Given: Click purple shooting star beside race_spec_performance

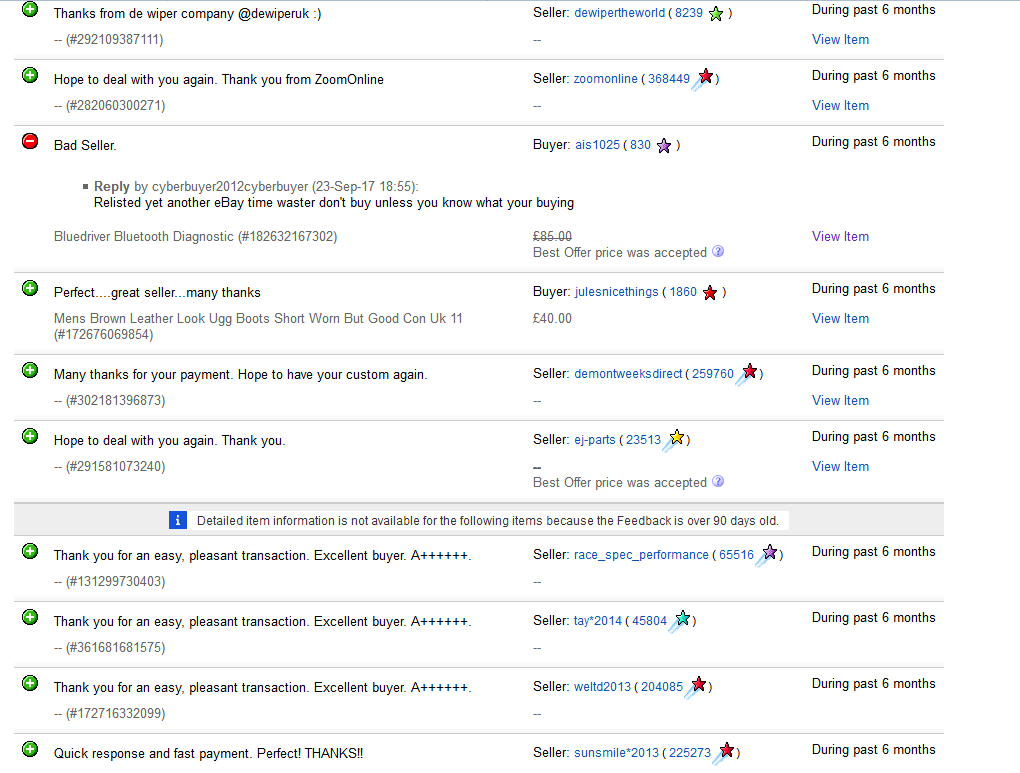Looking at the screenshot, I should point(768,554).
